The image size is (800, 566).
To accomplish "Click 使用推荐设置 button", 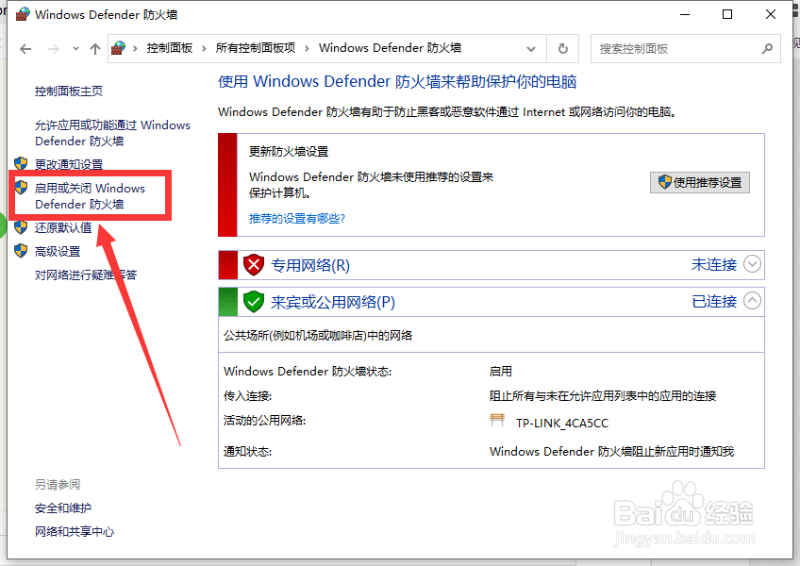I will (699, 182).
